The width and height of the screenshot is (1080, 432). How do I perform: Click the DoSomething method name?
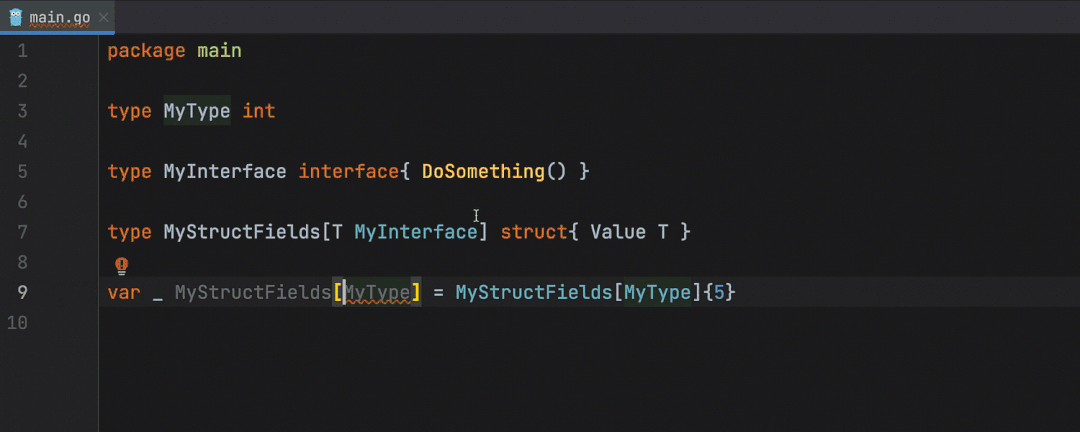point(483,172)
